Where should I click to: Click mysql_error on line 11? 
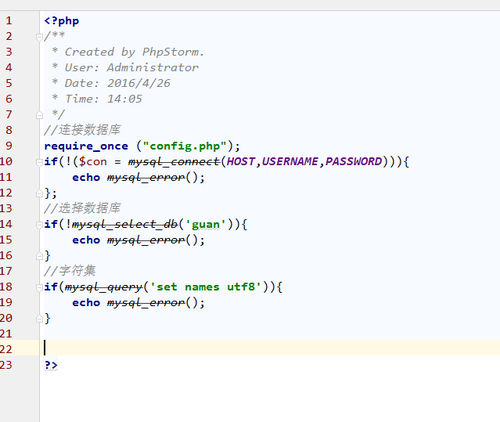pos(146,178)
